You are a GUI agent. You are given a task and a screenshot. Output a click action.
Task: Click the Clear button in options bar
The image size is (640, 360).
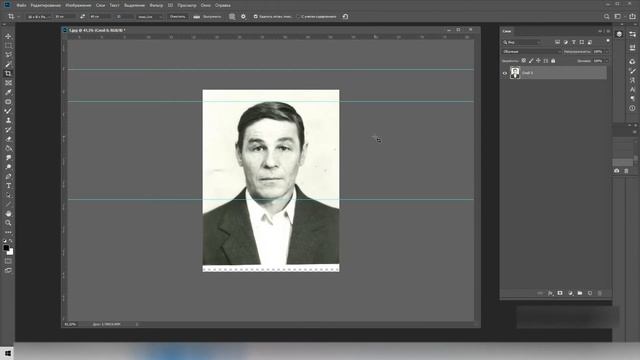[178, 17]
